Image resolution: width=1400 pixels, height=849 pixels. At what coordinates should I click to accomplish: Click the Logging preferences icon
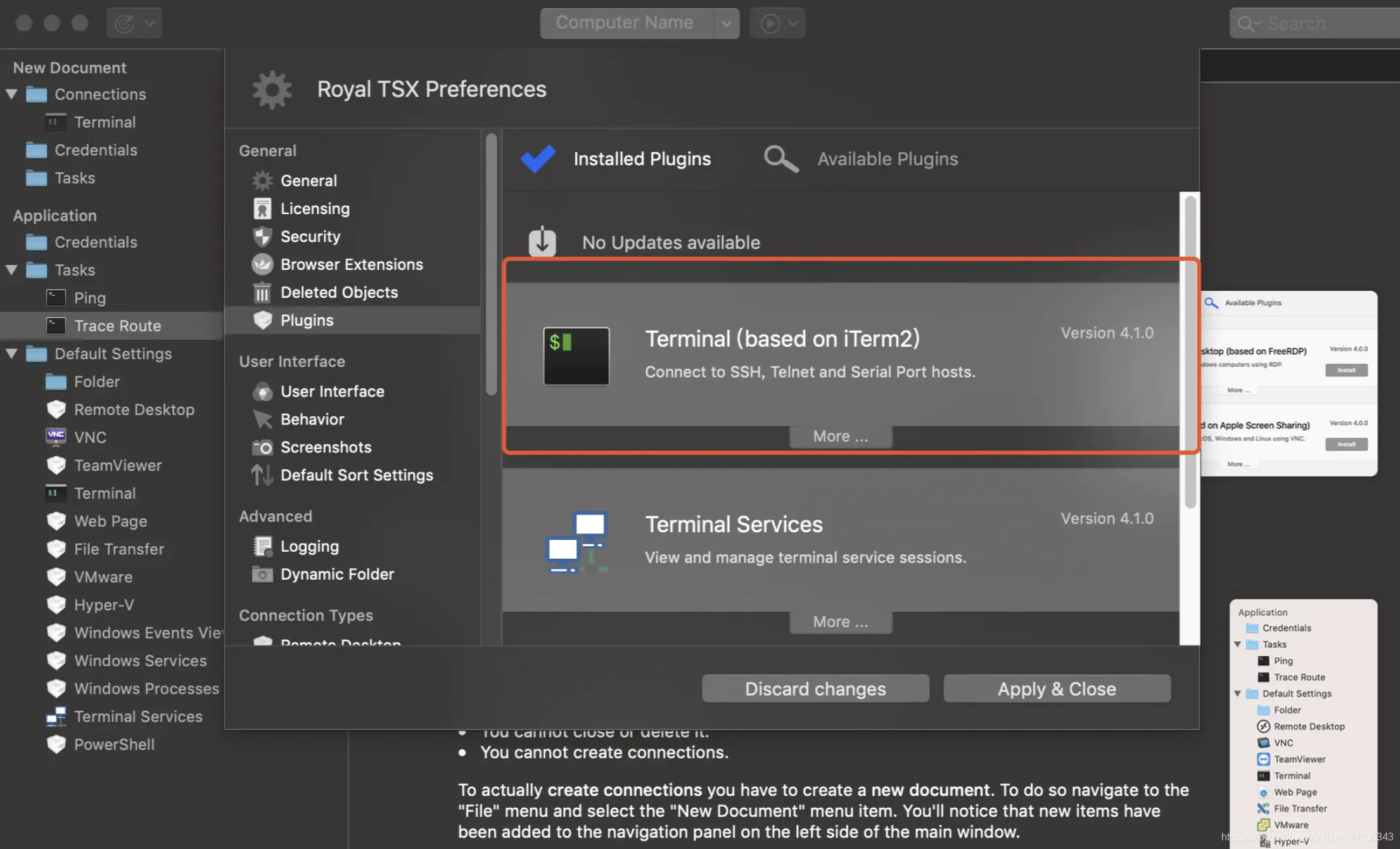[262, 546]
